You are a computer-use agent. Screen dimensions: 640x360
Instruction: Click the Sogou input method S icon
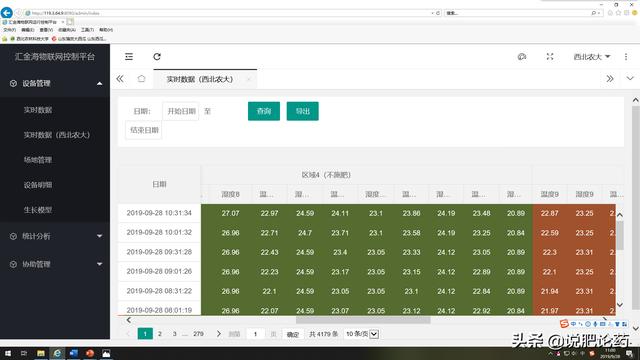tap(564, 324)
